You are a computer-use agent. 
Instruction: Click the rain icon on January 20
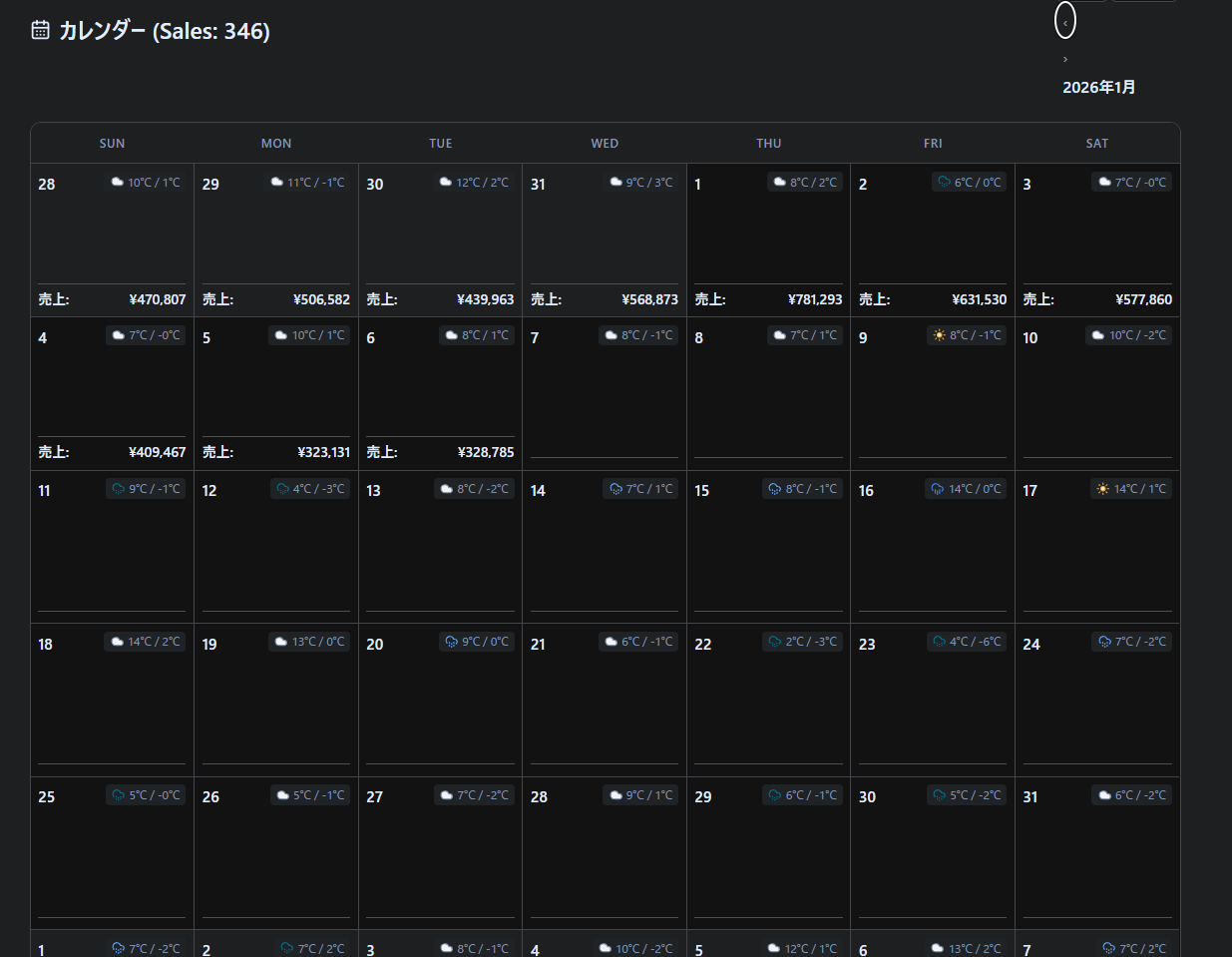(451, 642)
